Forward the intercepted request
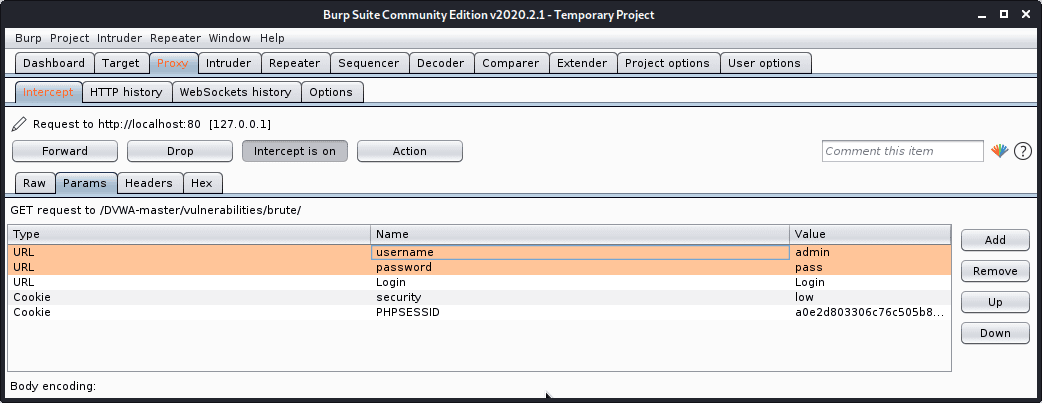The height and width of the screenshot is (403, 1042). tap(64, 151)
